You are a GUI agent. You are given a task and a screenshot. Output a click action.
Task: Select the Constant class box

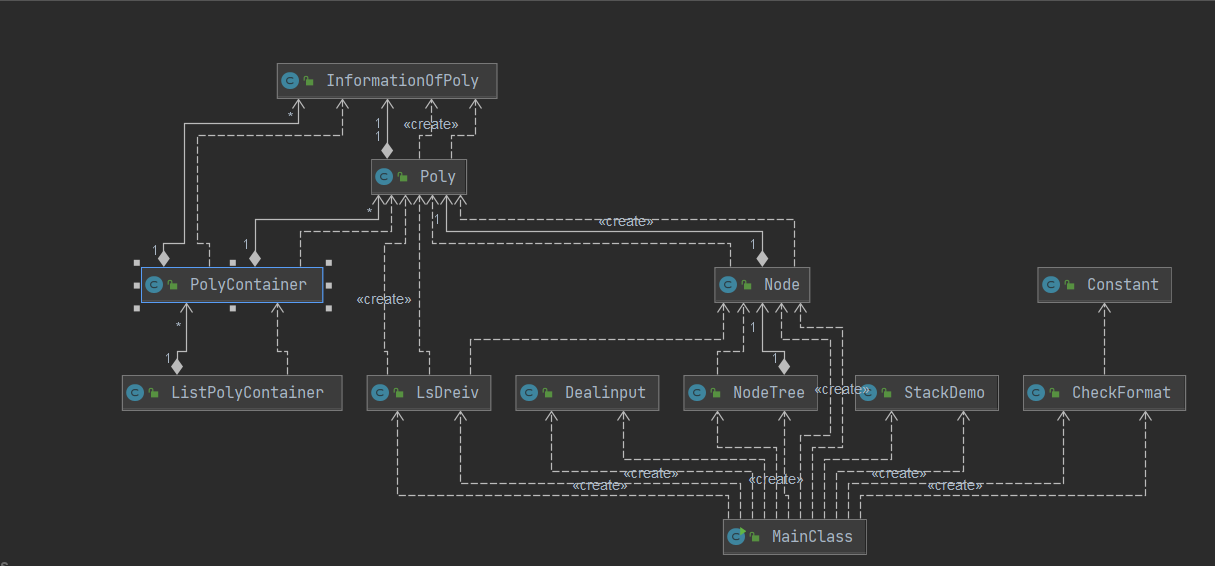1104,285
